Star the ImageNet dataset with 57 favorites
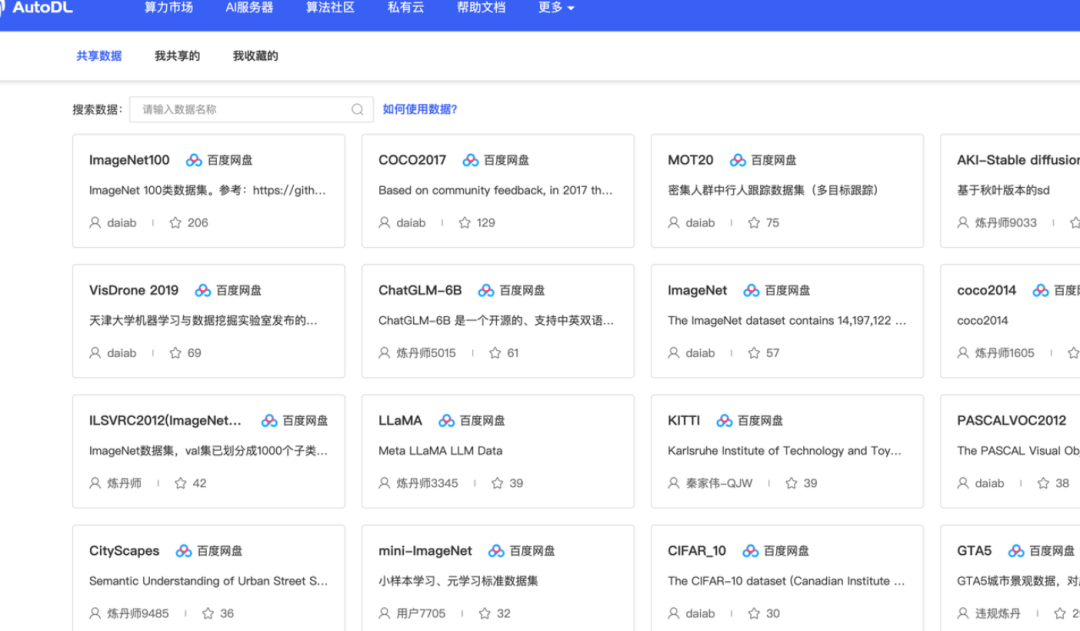Viewport: 1080px width, 631px height. click(754, 353)
